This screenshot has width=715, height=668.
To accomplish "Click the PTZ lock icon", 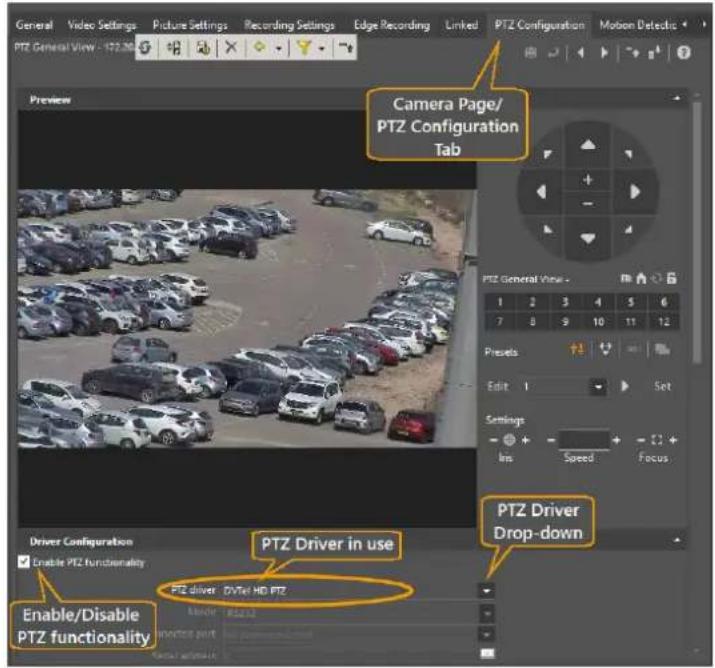I will click(x=671, y=278).
